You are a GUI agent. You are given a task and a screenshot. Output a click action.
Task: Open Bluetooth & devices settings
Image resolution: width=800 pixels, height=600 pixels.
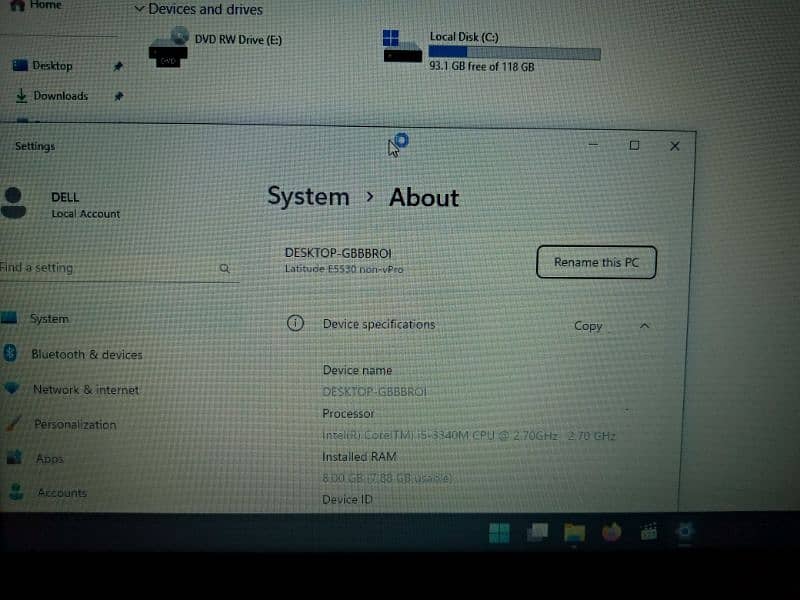point(86,354)
